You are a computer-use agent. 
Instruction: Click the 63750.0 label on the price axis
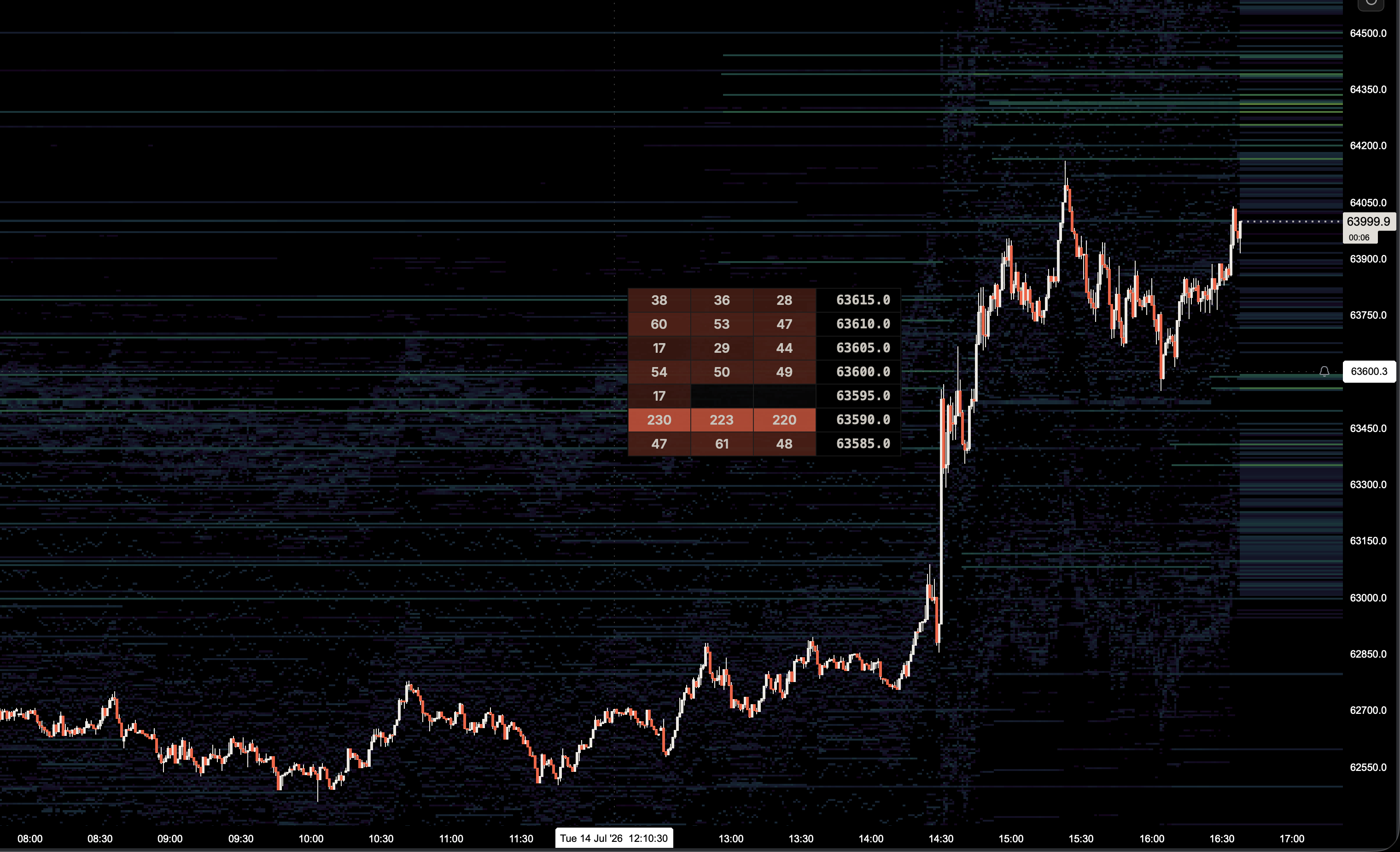[1368, 315]
